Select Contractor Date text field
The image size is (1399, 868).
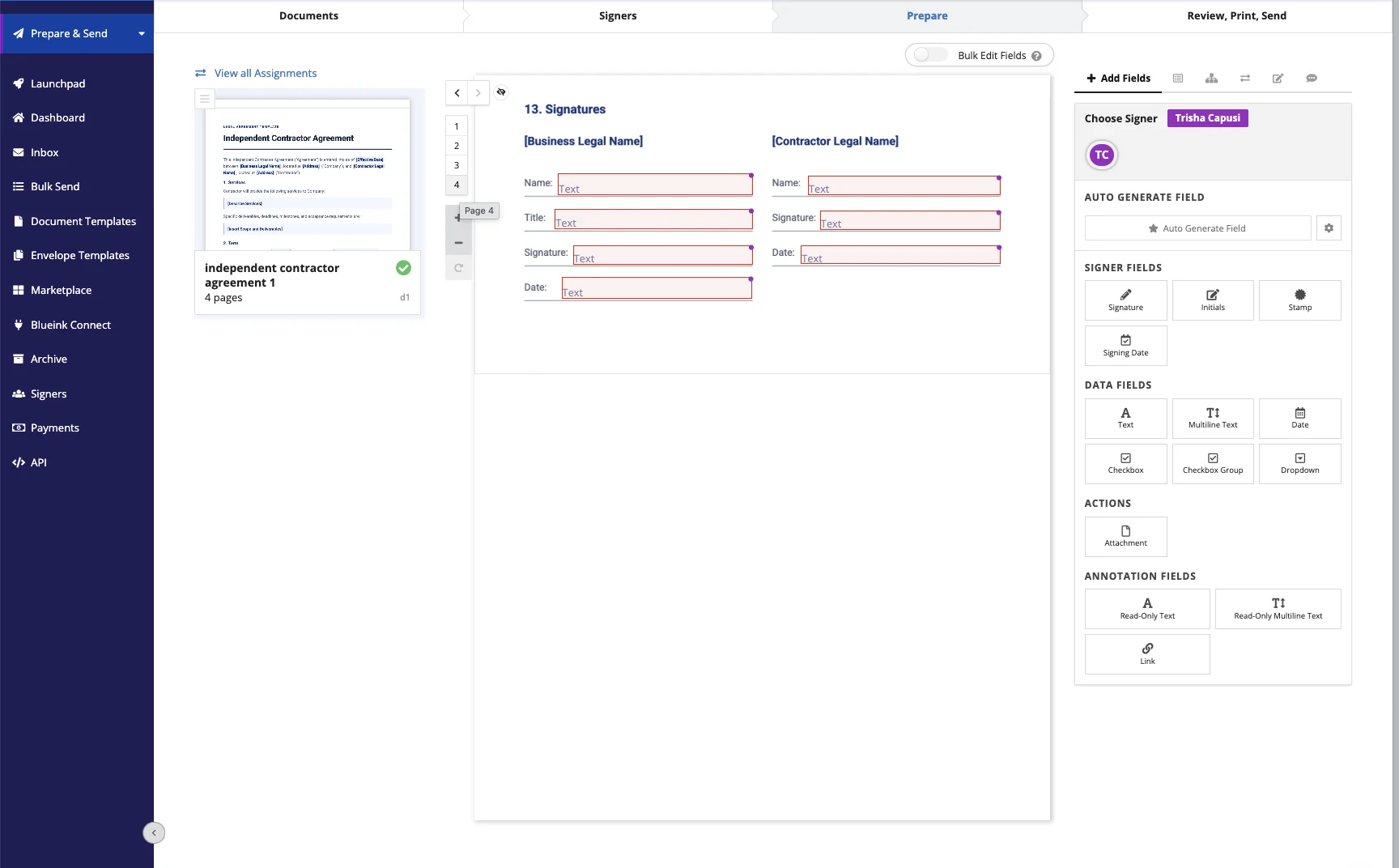coord(900,255)
